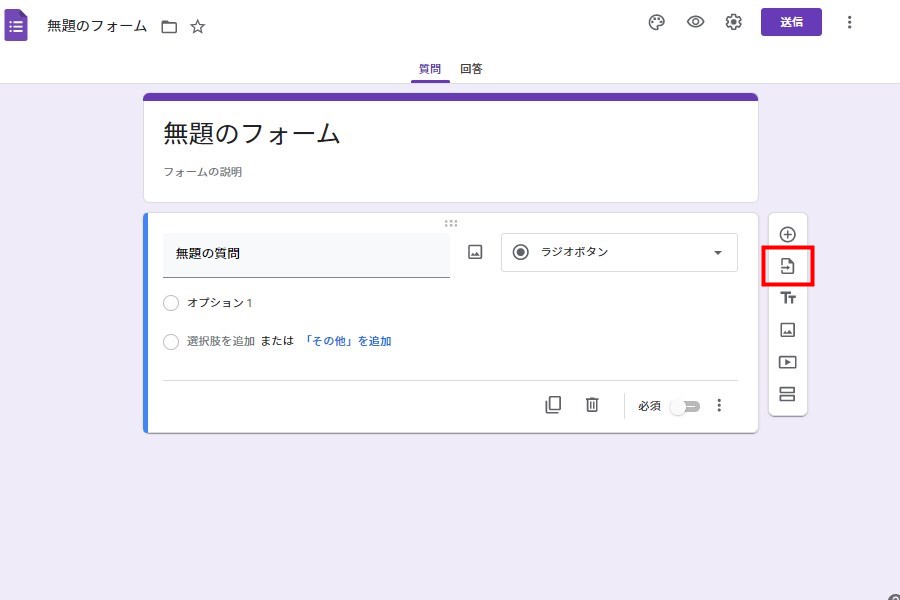The image size is (900, 600).
Task: Click the 送信 send button
Action: (x=791, y=22)
